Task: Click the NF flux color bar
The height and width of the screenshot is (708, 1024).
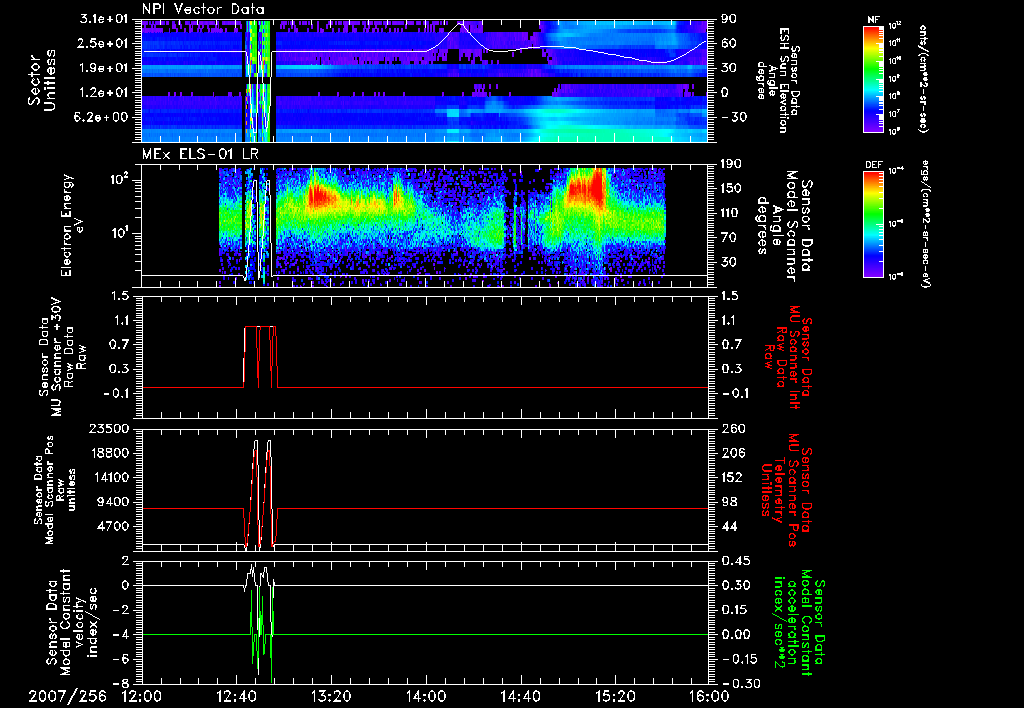Action: click(873, 78)
